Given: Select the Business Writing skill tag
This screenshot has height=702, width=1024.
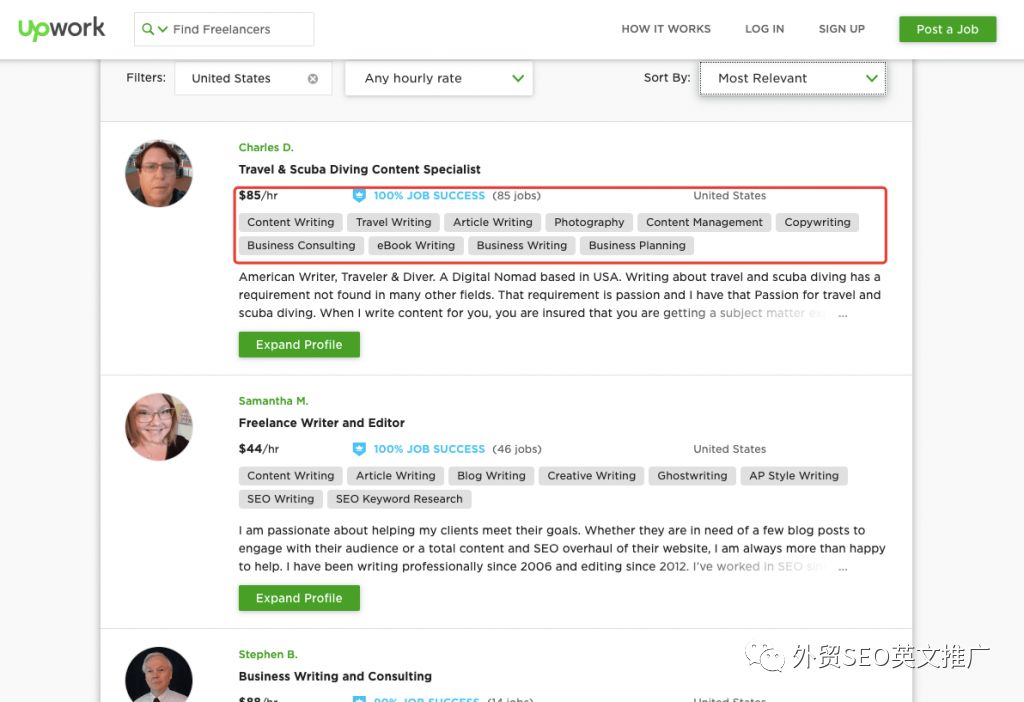Looking at the screenshot, I should (x=522, y=246).
